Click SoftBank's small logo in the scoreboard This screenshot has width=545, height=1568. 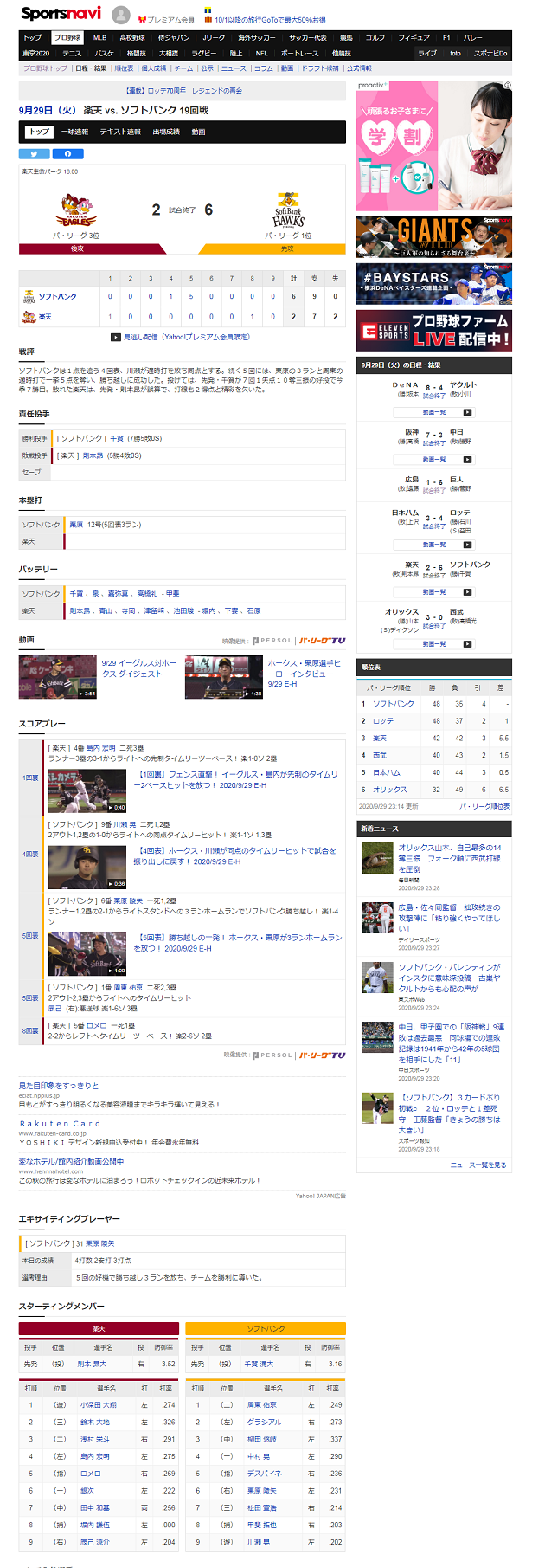(x=29, y=297)
